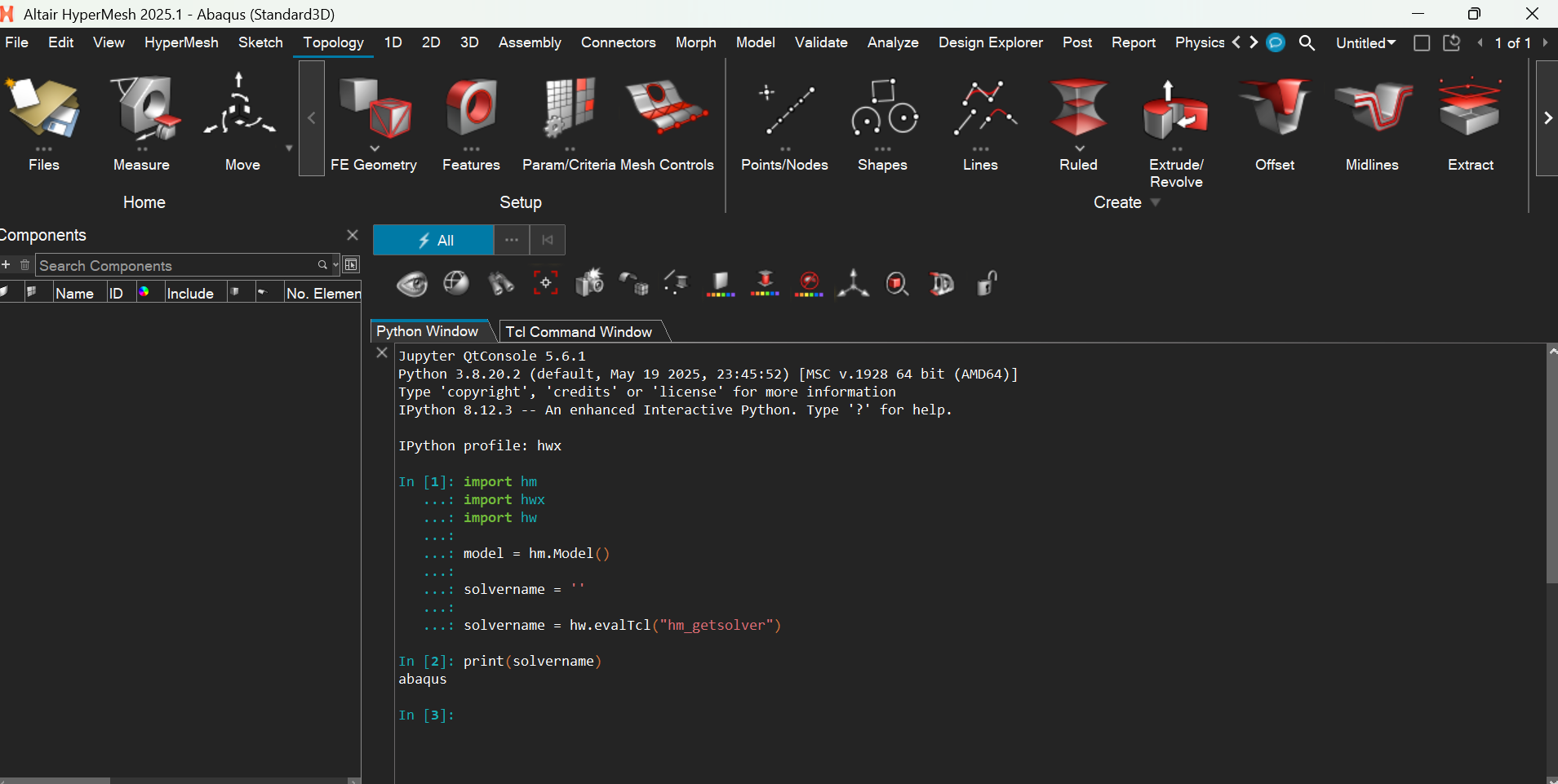Select the Midlines tool

click(1373, 108)
